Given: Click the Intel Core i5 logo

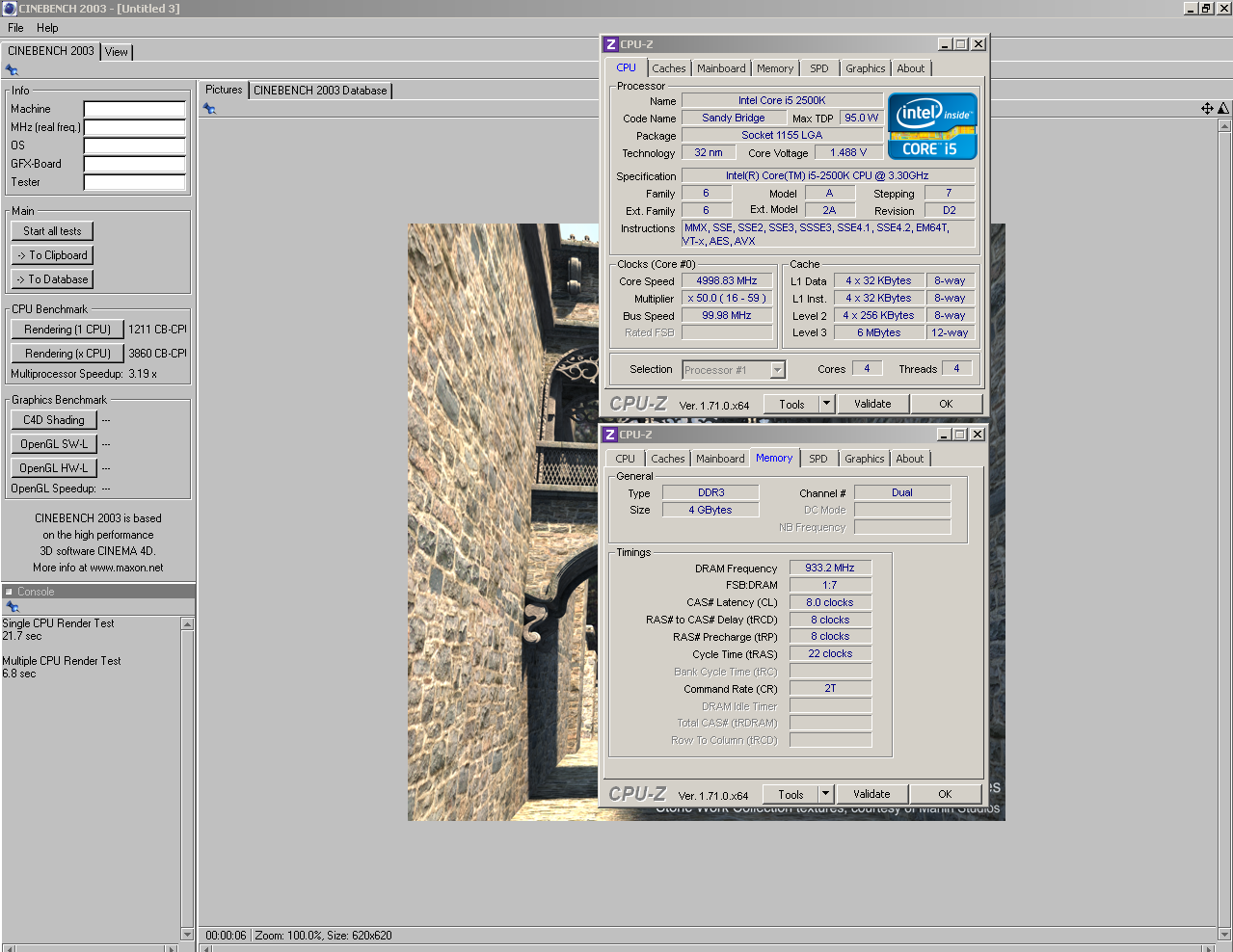Looking at the screenshot, I should [932, 126].
